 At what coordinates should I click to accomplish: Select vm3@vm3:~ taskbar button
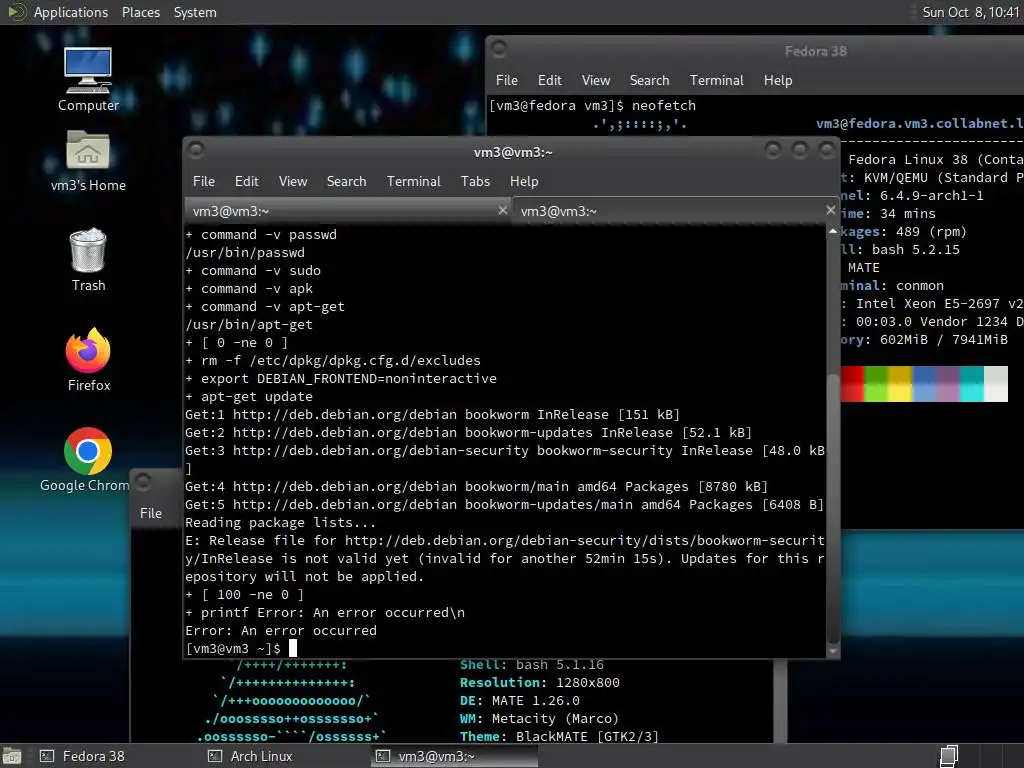pos(455,756)
